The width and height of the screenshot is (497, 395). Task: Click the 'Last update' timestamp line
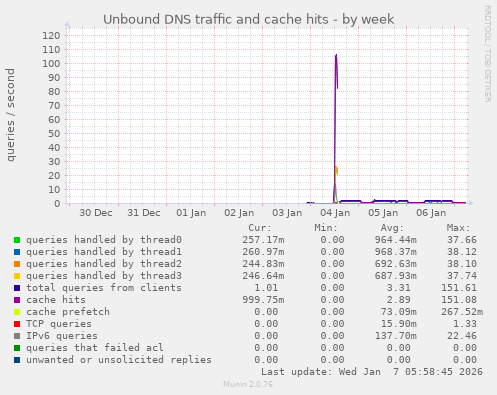click(372, 372)
